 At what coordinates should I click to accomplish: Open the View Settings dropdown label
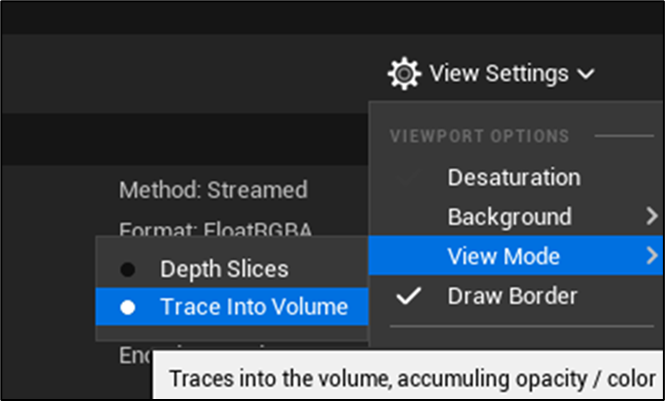499,73
